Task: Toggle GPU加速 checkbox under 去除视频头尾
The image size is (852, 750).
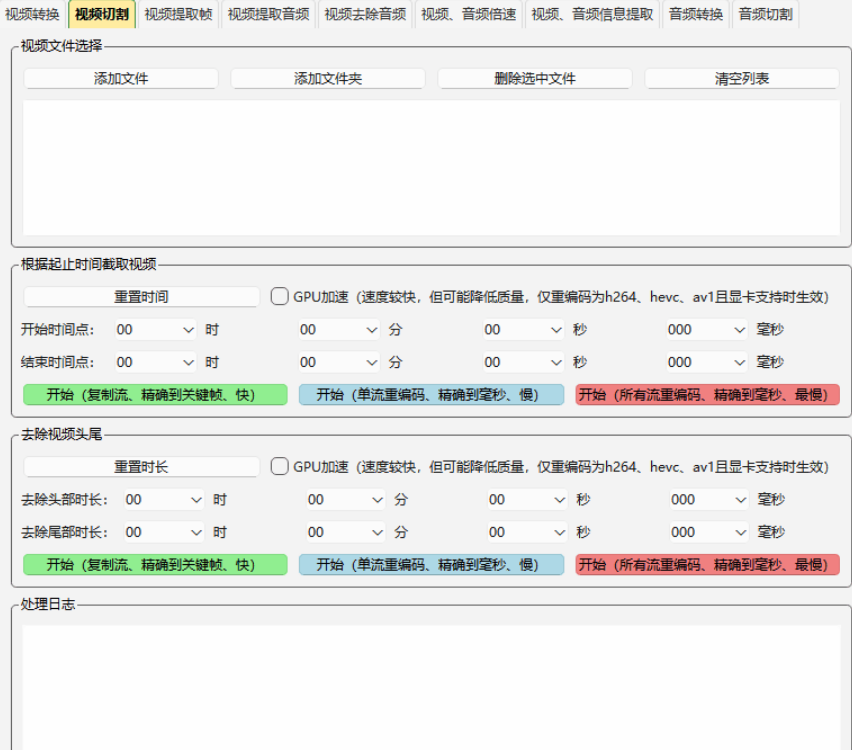Action: pyautogui.click(x=280, y=467)
